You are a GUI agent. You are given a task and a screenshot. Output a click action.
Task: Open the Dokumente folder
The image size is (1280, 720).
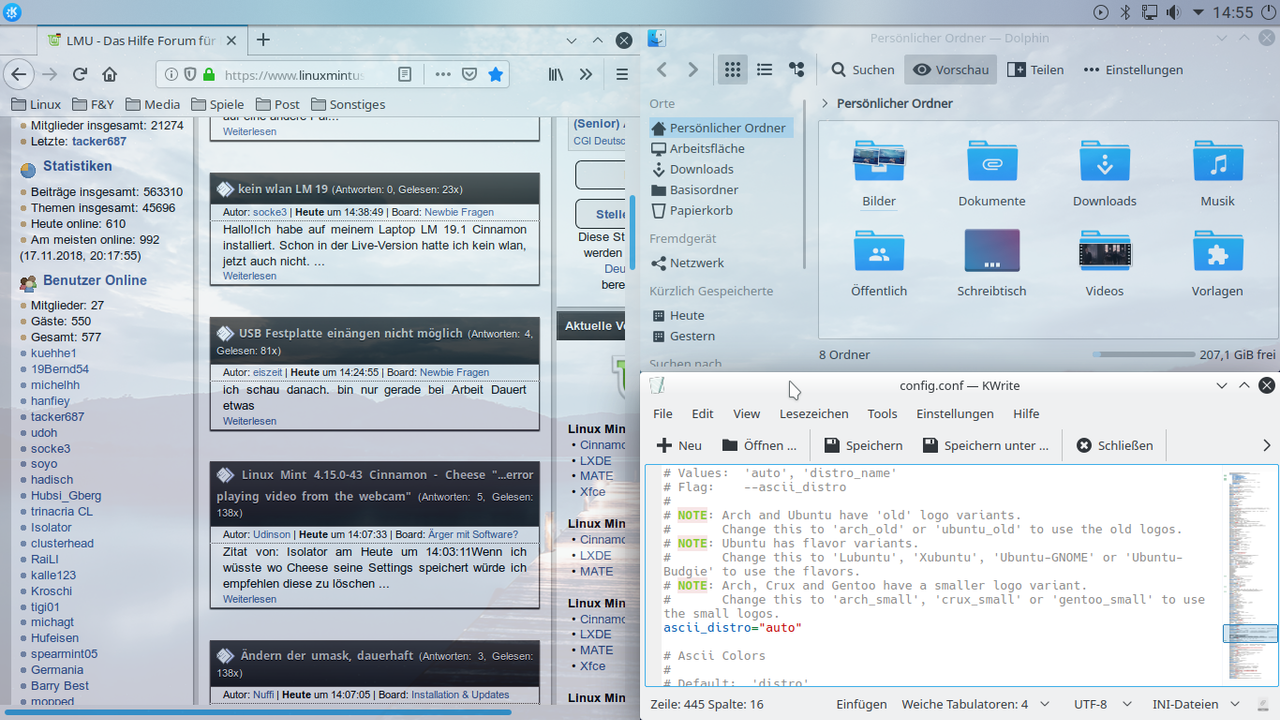[992, 174]
